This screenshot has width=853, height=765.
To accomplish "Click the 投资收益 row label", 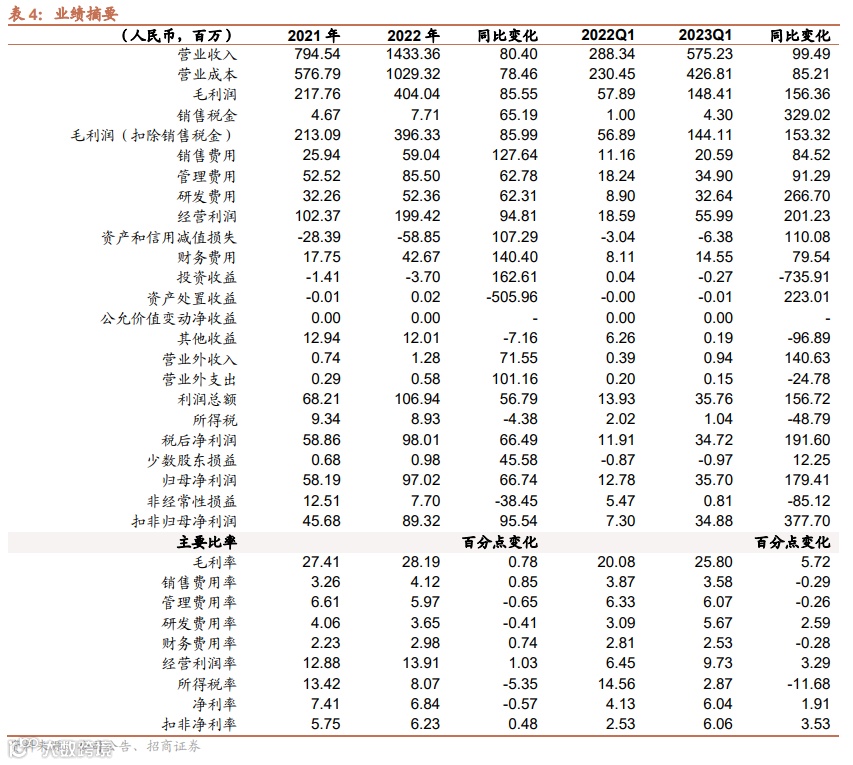I will pyautogui.click(x=207, y=277).
